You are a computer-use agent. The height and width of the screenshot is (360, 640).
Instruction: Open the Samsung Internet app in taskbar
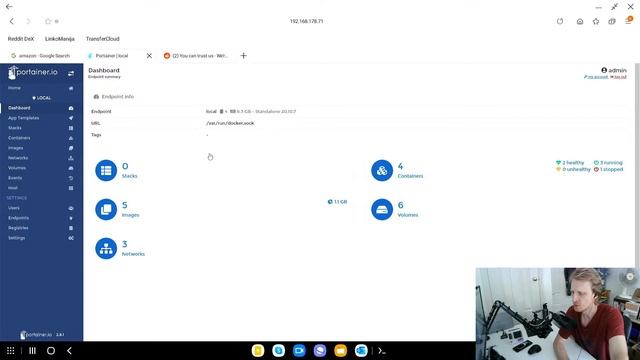click(x=320, y=351)
